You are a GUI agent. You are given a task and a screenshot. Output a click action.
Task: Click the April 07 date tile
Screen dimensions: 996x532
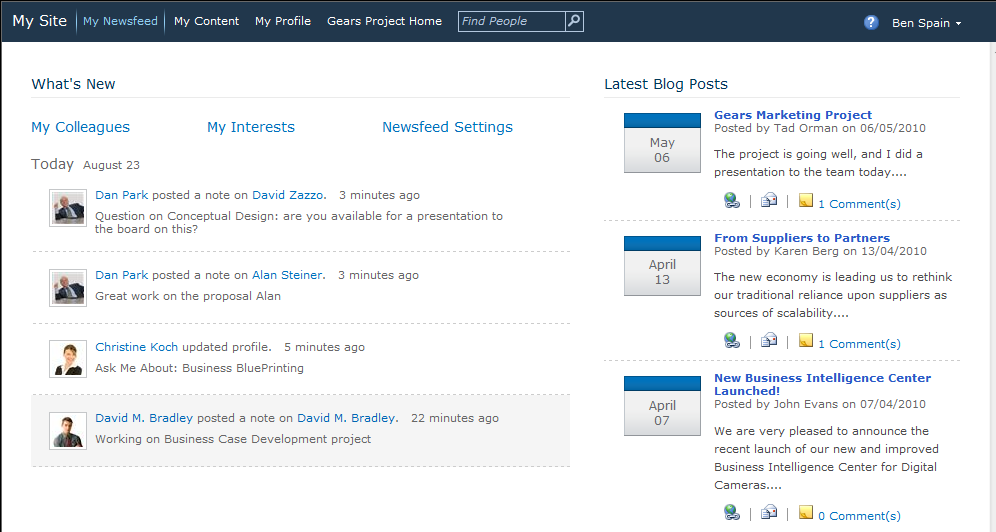tap(662, 406)
